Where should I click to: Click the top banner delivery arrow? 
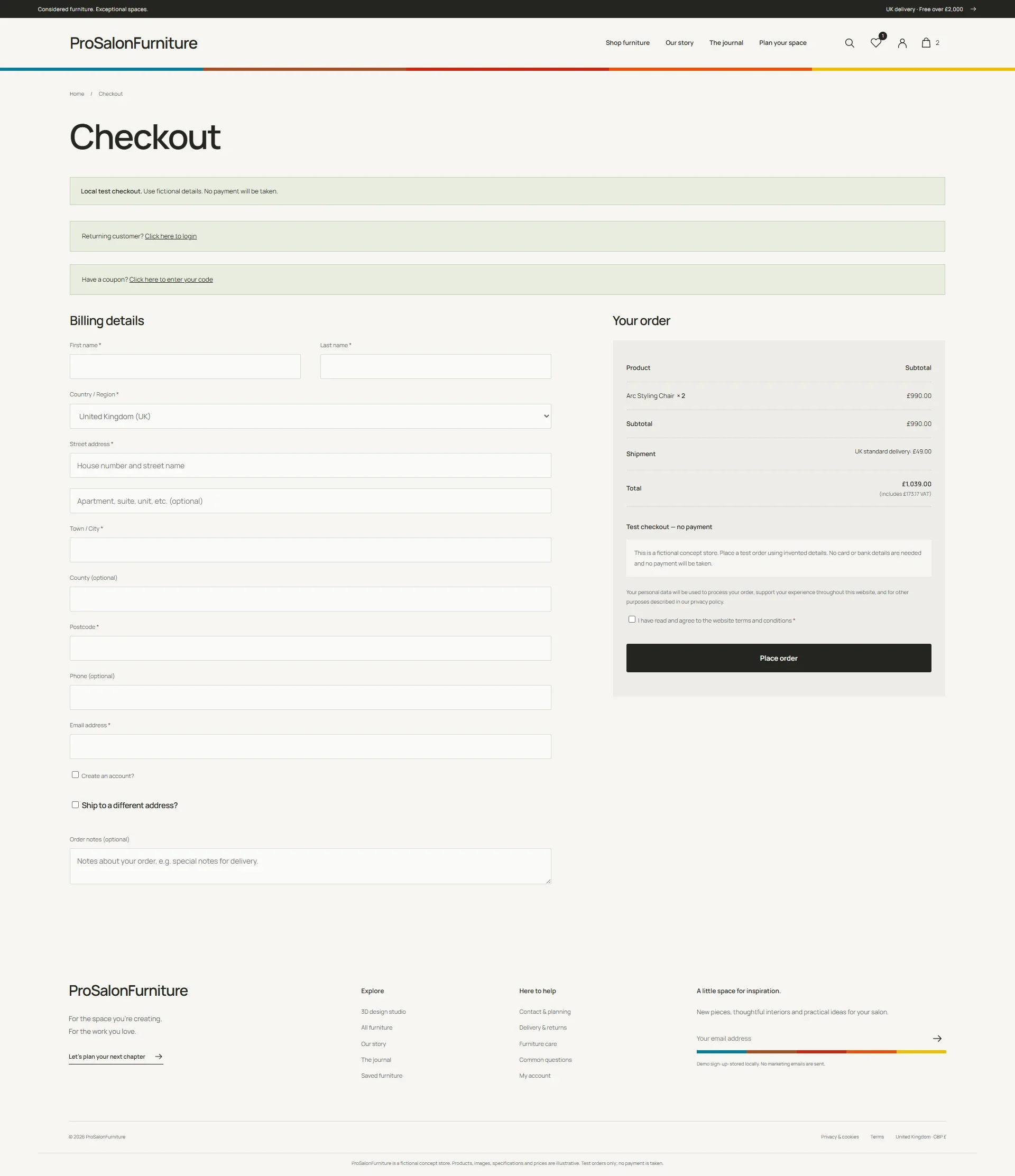pos(973,9)
